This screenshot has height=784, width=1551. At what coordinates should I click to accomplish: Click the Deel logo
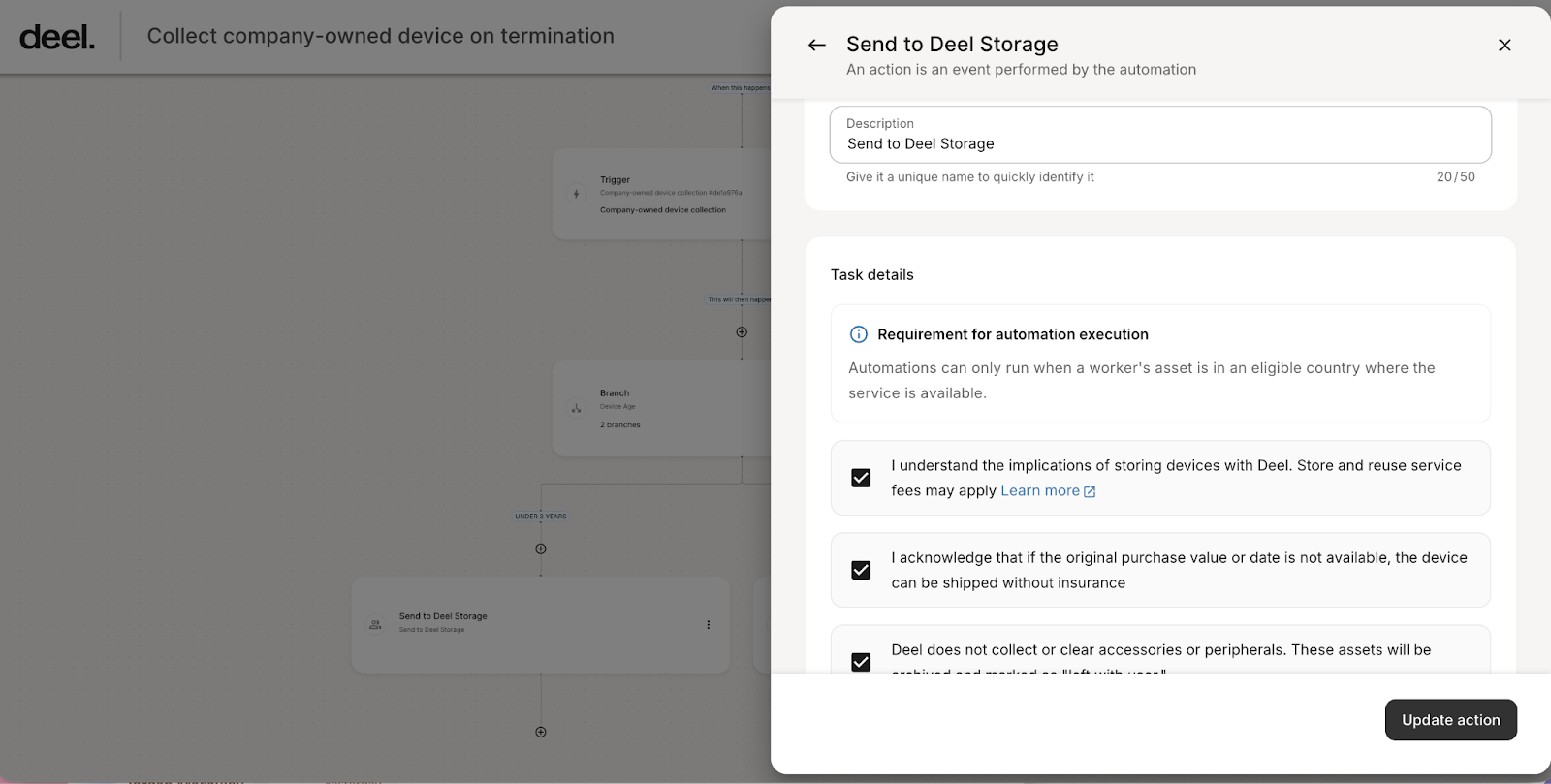[x=57, y=37]
